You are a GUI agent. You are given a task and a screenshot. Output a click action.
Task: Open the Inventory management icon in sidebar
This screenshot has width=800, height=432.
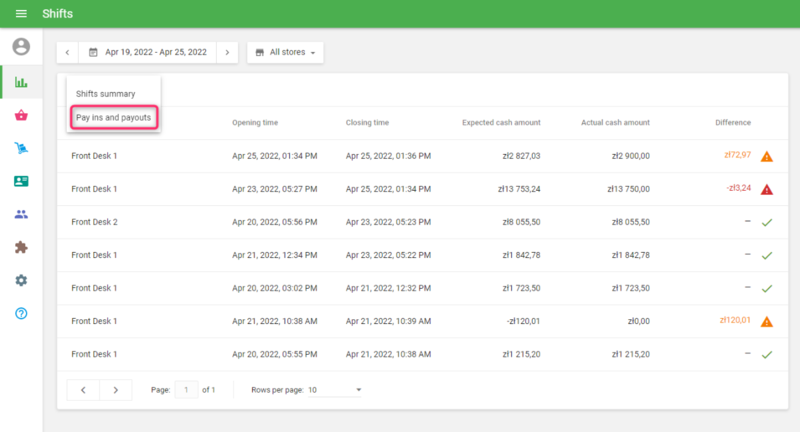pos(21,148)
